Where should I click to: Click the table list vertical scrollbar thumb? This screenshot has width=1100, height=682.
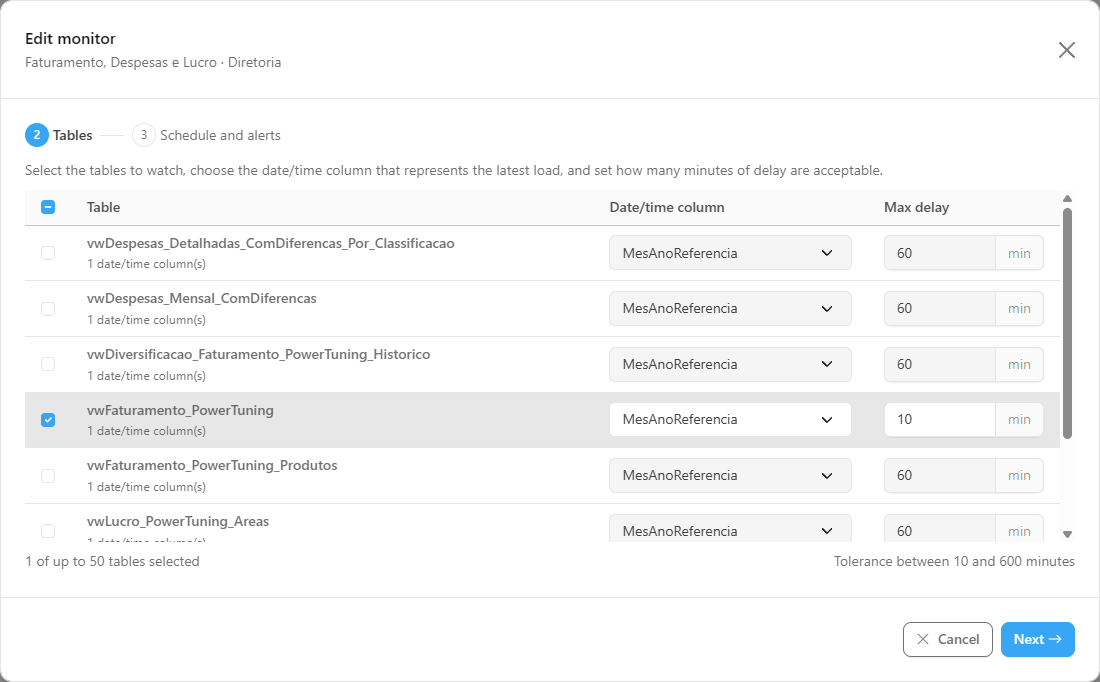tap(1067, 323)
